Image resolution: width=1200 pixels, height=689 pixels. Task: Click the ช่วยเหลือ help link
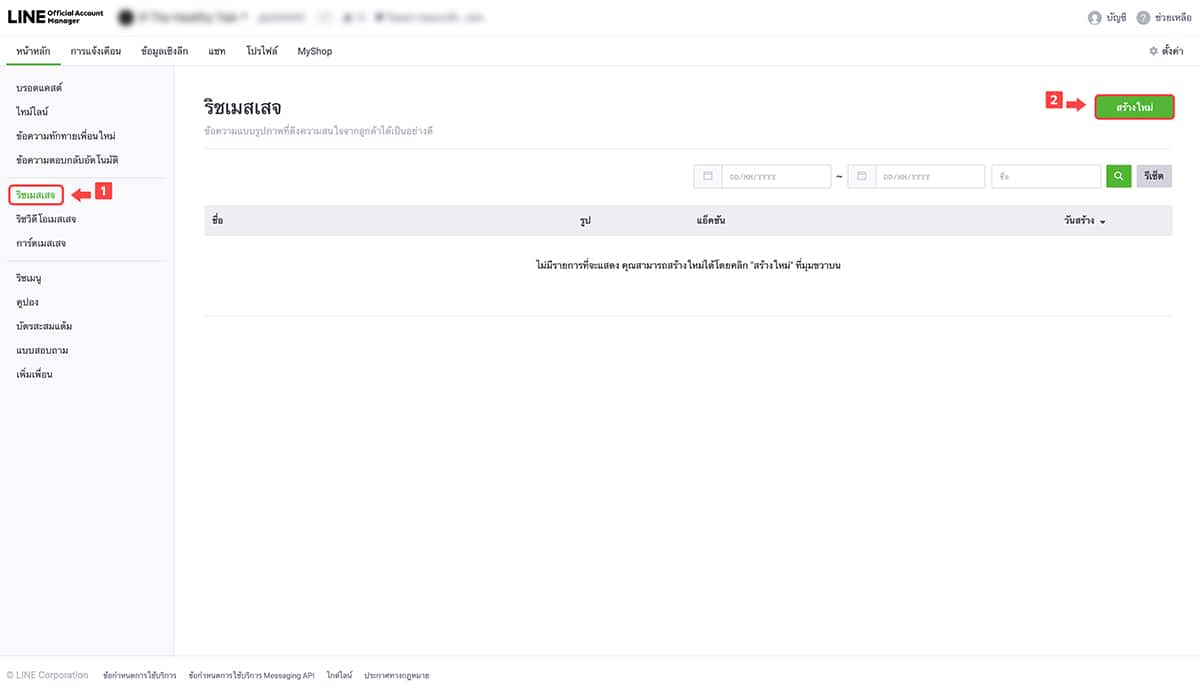point(1171,18)
